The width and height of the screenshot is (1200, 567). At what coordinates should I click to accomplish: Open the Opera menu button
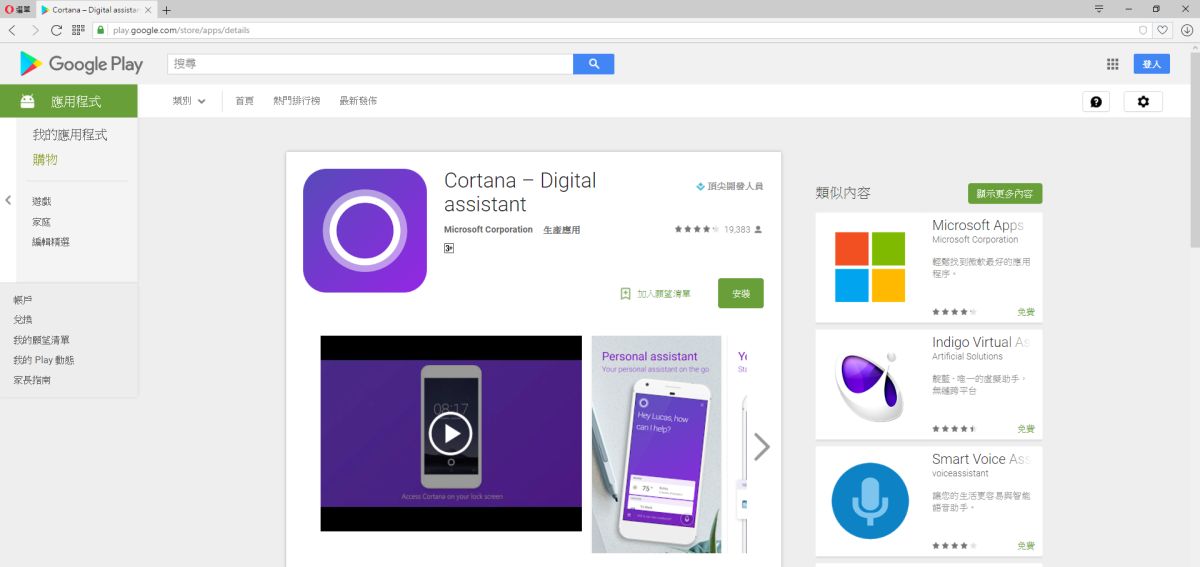pyautogui.click(x=17, y=9)
